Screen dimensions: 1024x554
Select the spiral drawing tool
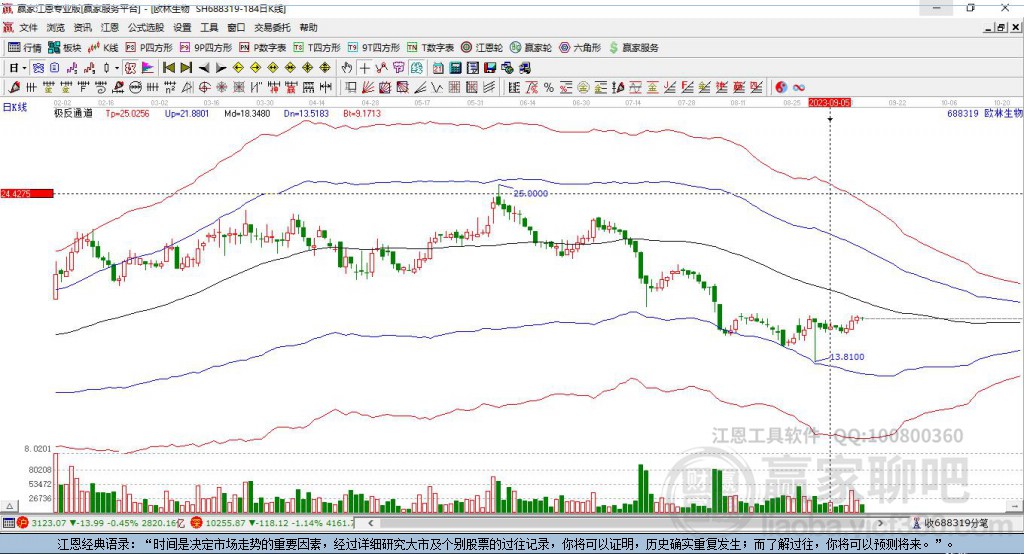click(101, 88)
